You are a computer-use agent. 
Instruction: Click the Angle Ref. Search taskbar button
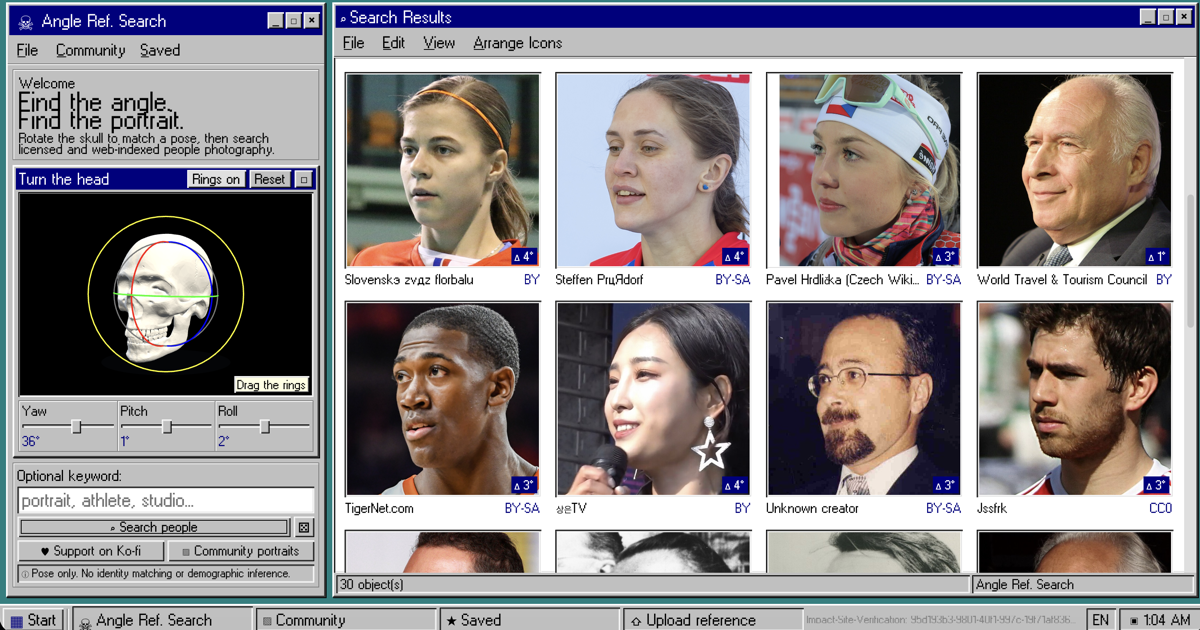pyautogui.click(x=162, y=620)
